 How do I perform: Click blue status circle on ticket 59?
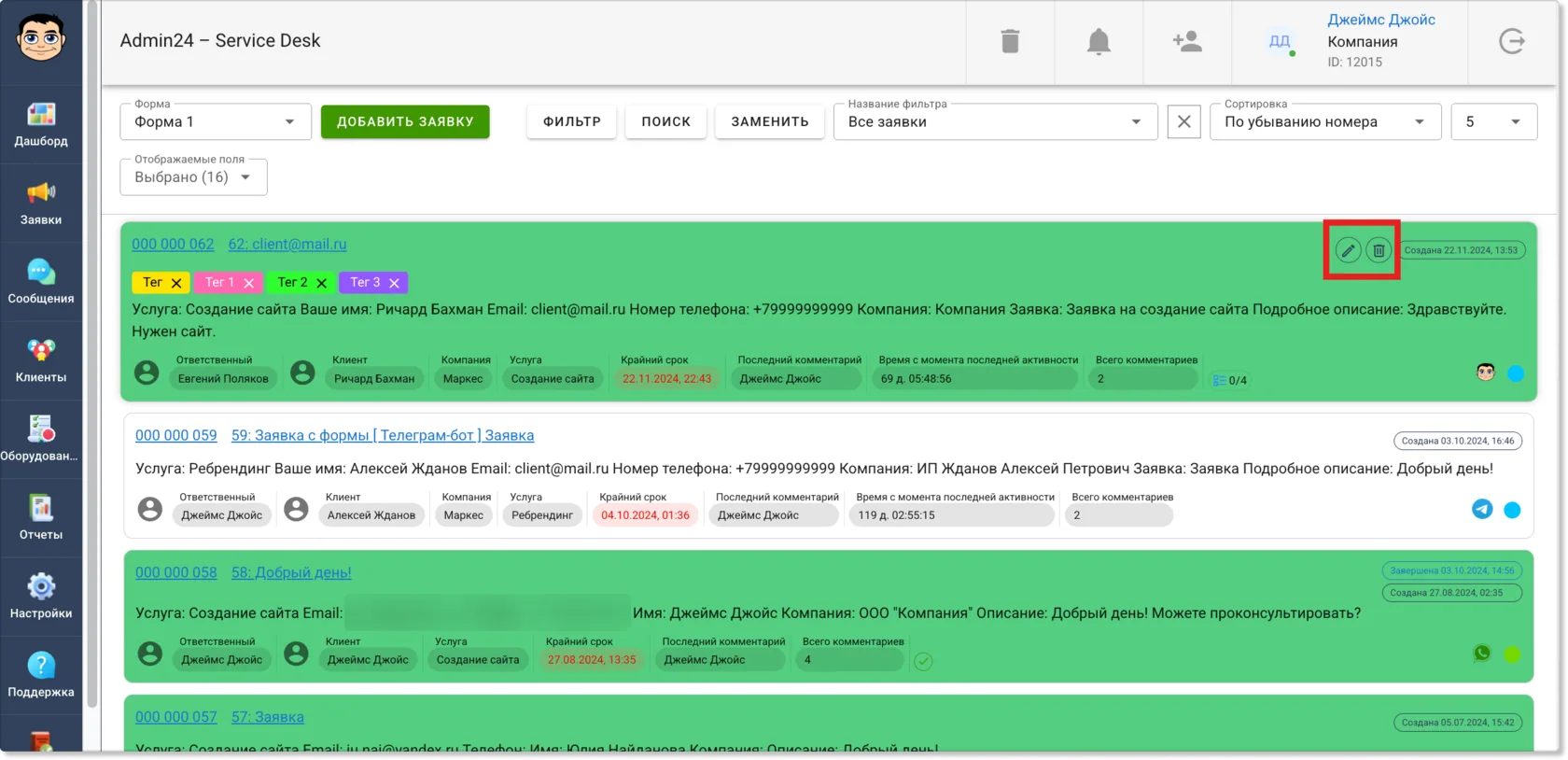[1512, 510]
